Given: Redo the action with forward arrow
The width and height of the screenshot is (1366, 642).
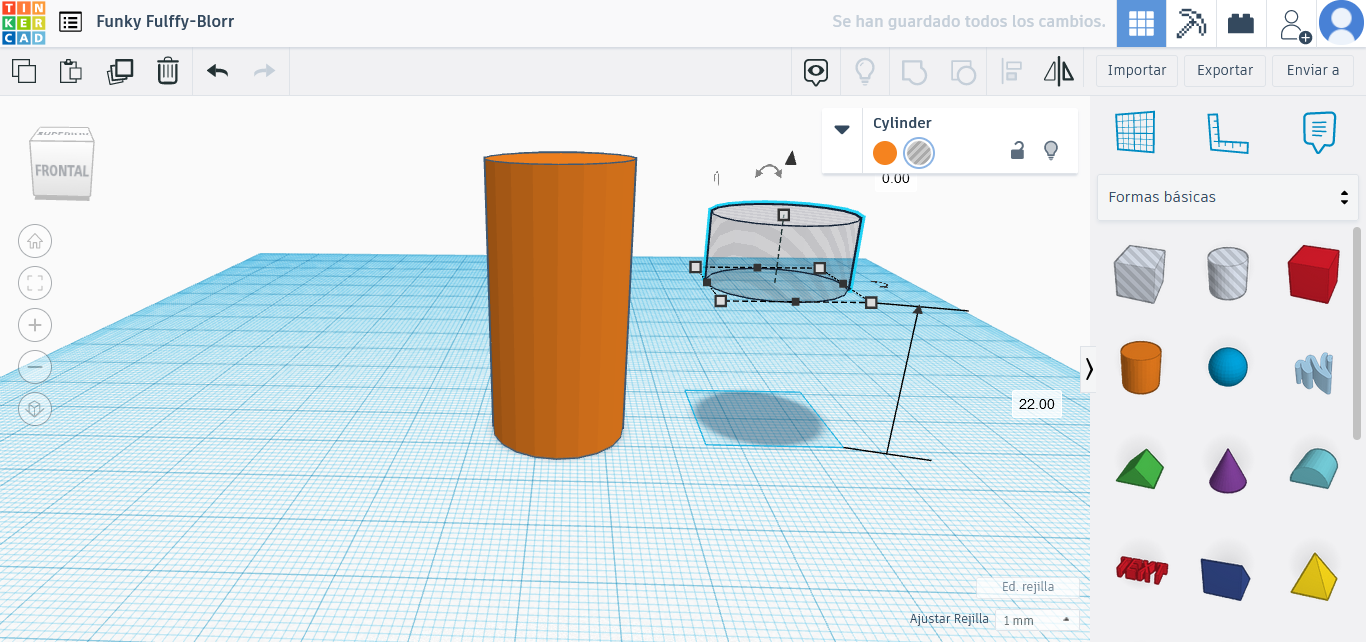Looking at the screenshot, I should (264, 71).
